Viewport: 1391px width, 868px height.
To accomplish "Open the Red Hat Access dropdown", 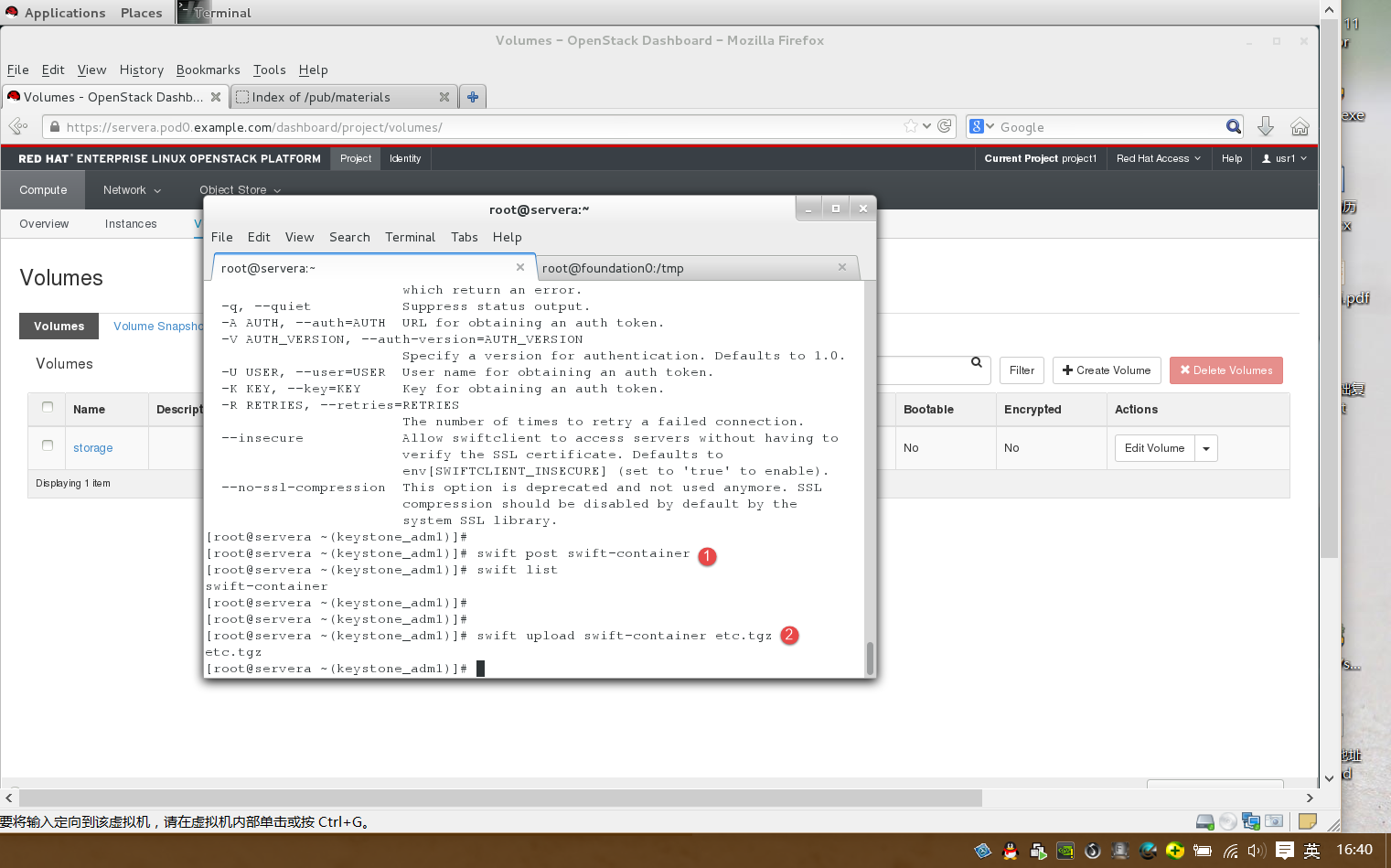I will tap(1159, 158).
